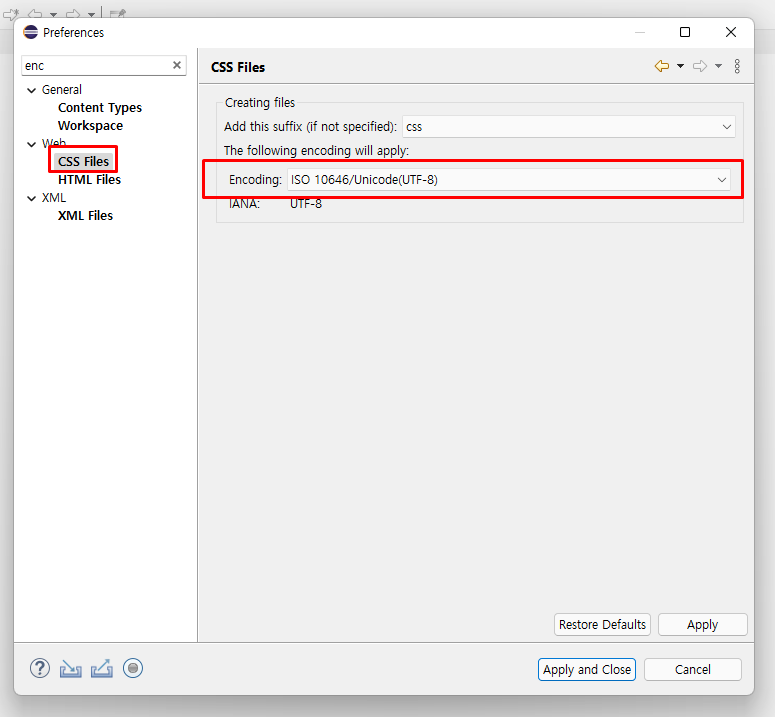Select Workspace preferences page

[x=90, y=126]
